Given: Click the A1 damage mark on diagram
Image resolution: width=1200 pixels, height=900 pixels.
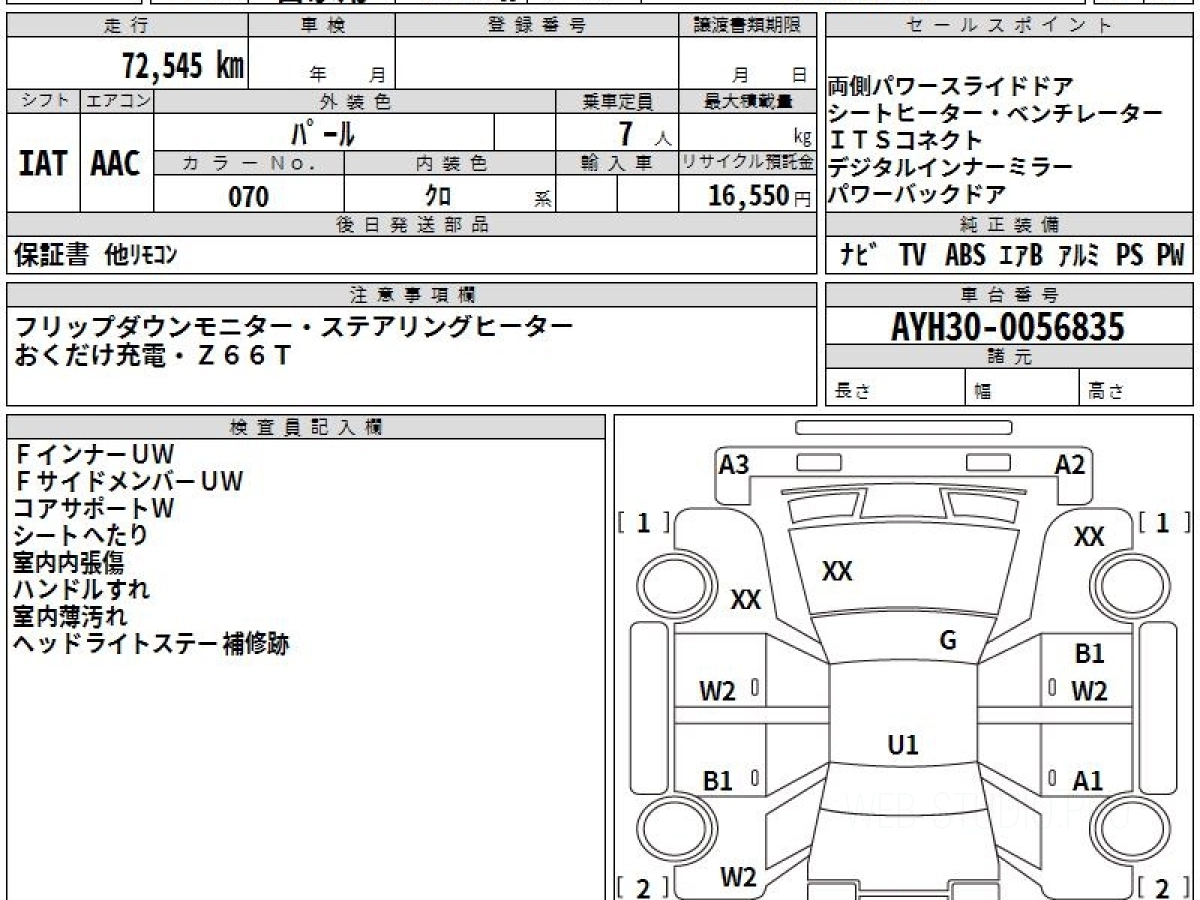Looking at the screenshot, I should pos(1088,780).
